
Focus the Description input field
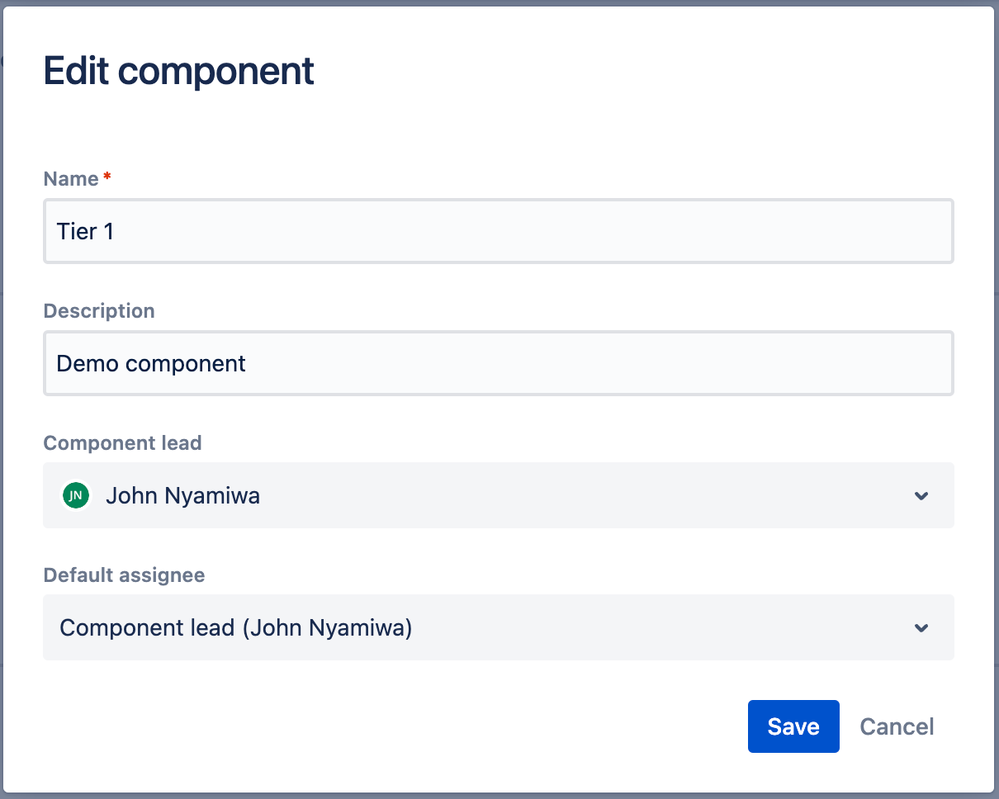tap(498, 363)
